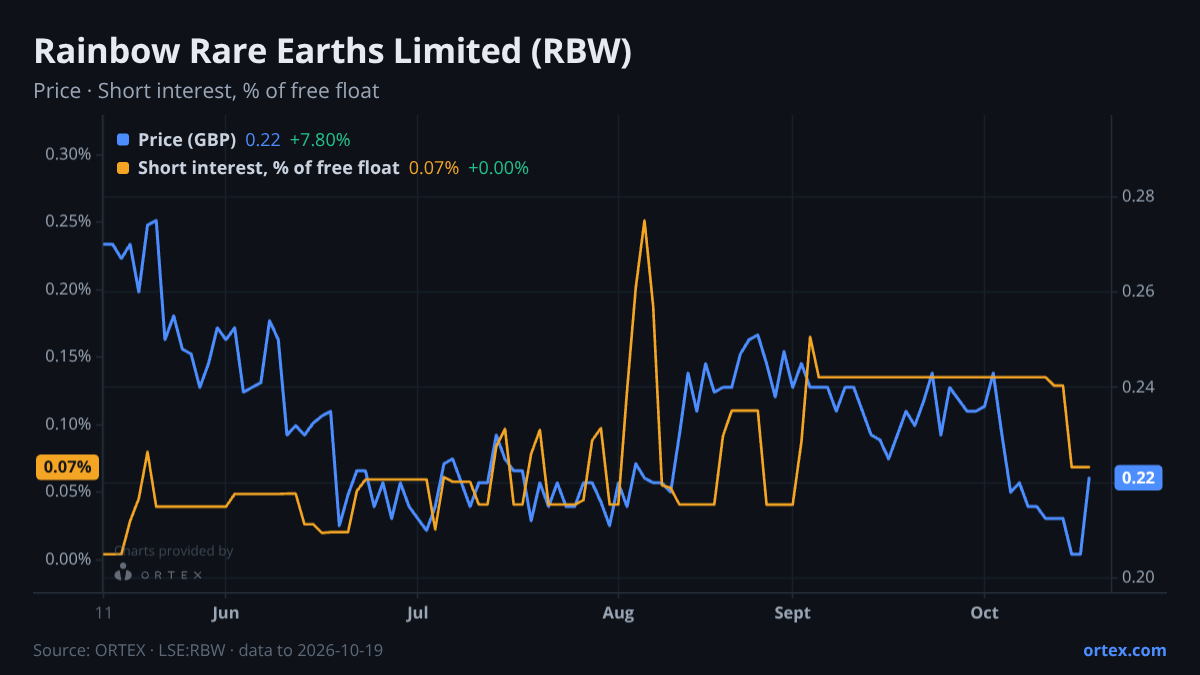Click the ortex.com link
The image size is (1200, 675).
pos(1125,650)
